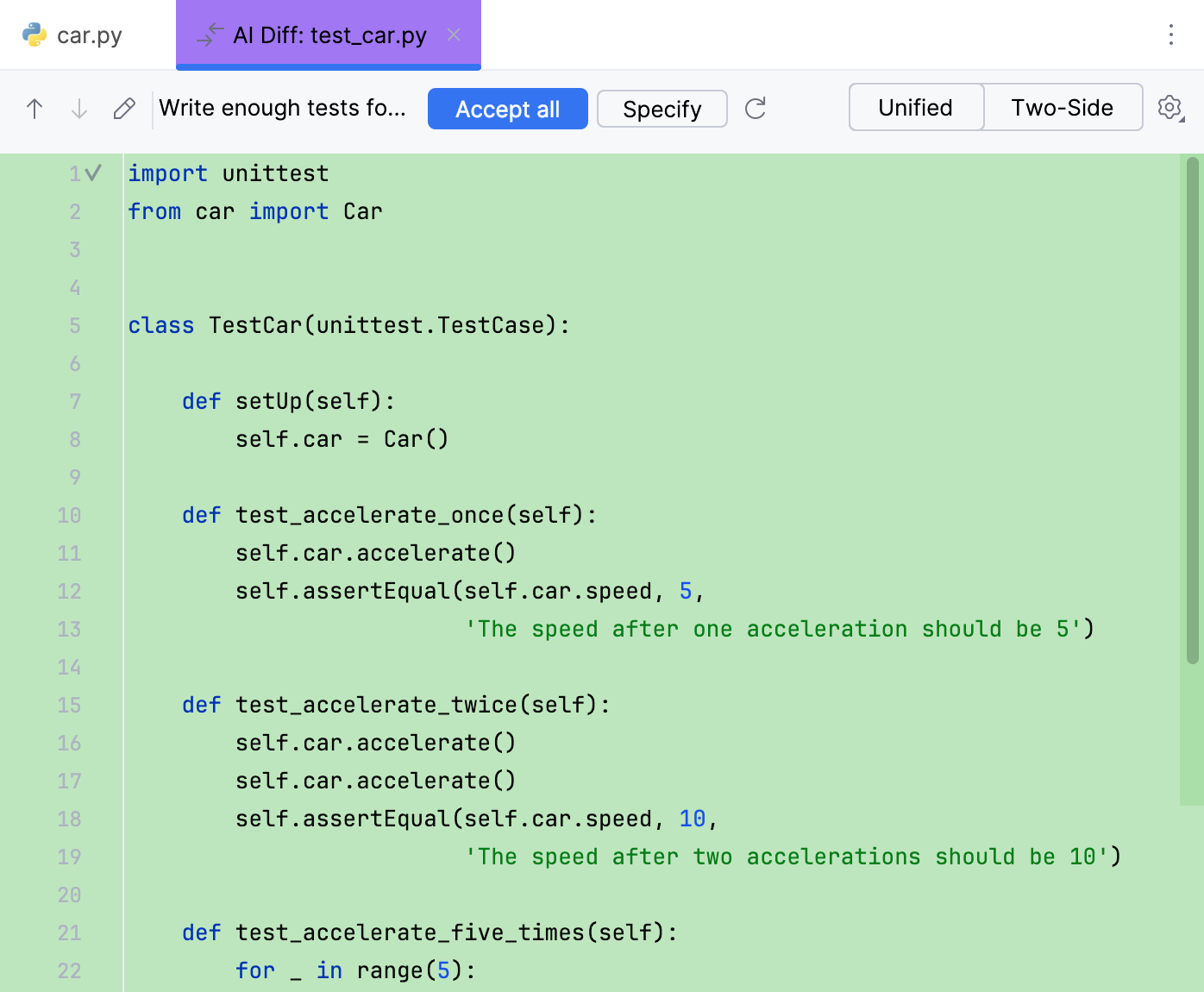Keep Unified diff view selected
This screenshot has height=992, width=1204.
[x=915, y=107]
